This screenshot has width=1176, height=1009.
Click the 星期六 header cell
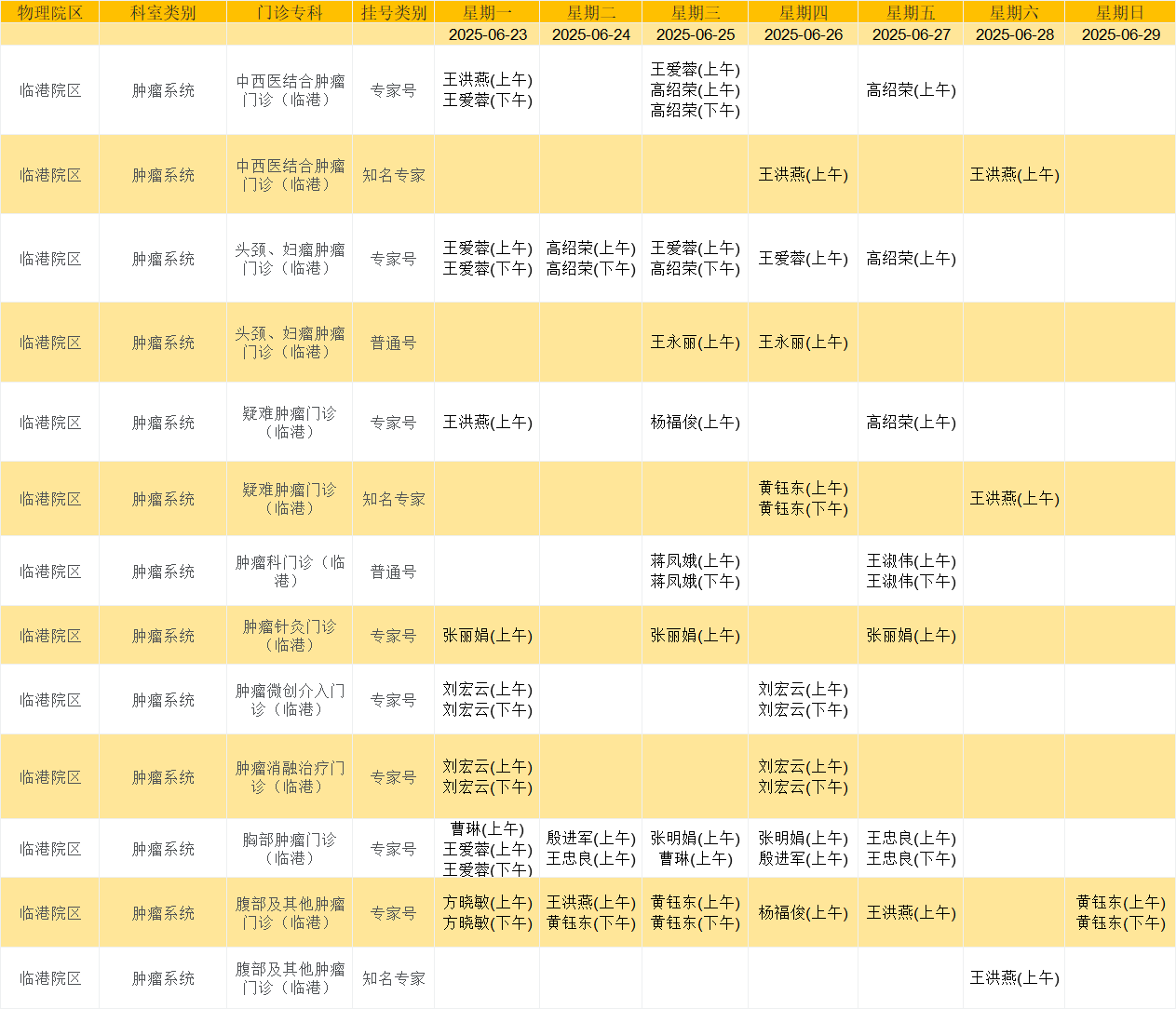pos(1014,12)
